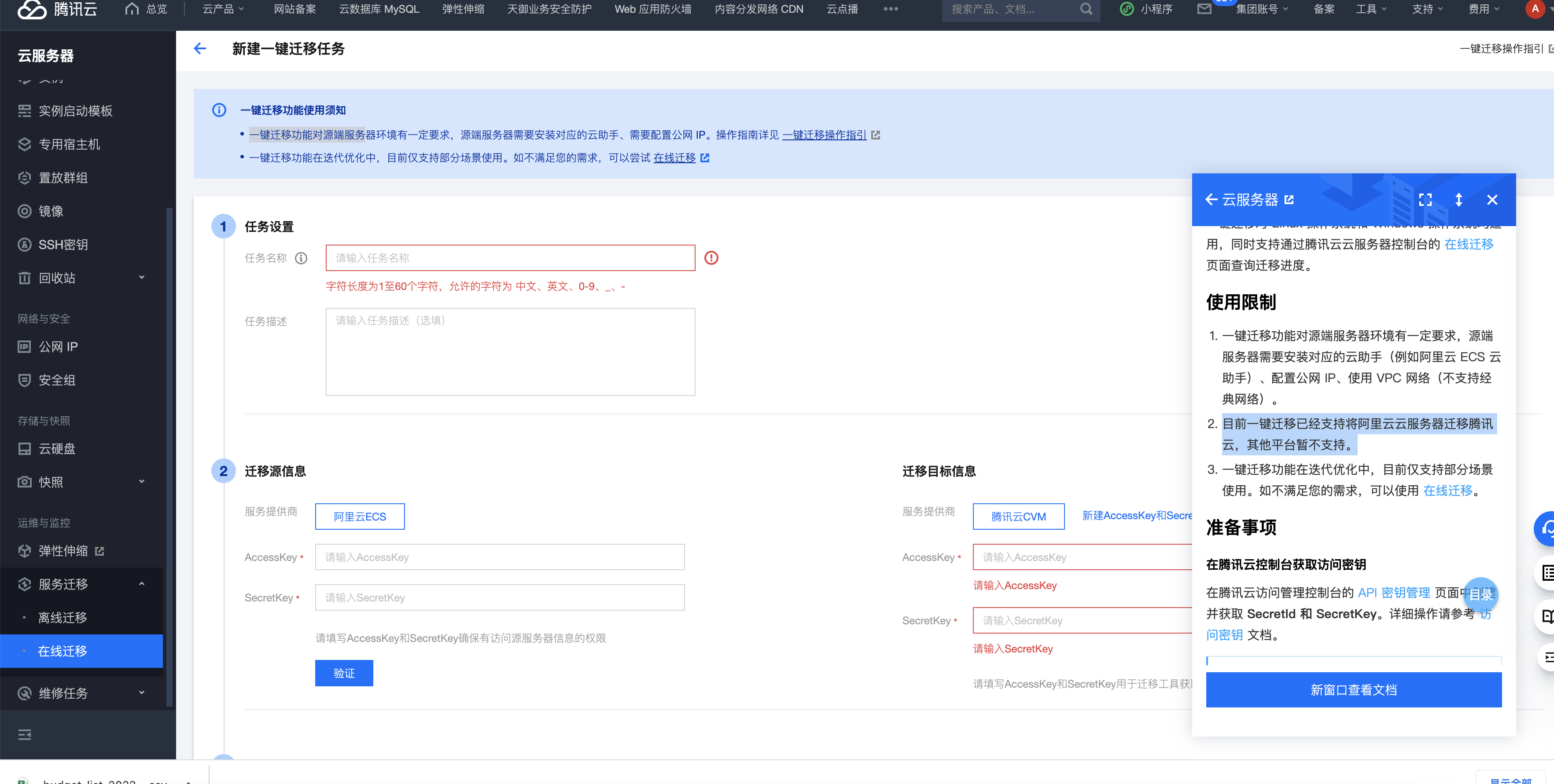Expand the help panel to fullscreen
Viewport: 1554px width, 784px height.
pyautogui.click(x=1425, y=200)
